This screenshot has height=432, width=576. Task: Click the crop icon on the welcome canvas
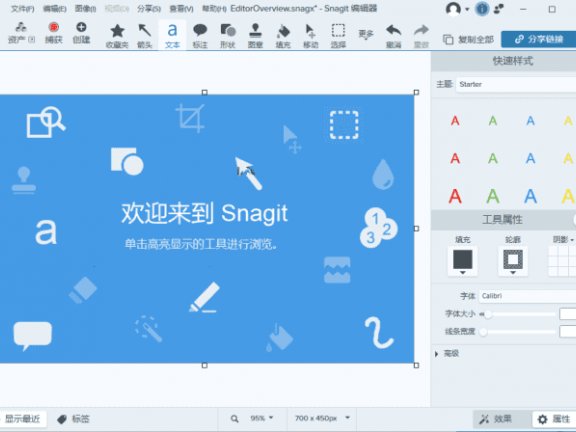point(190,118)
